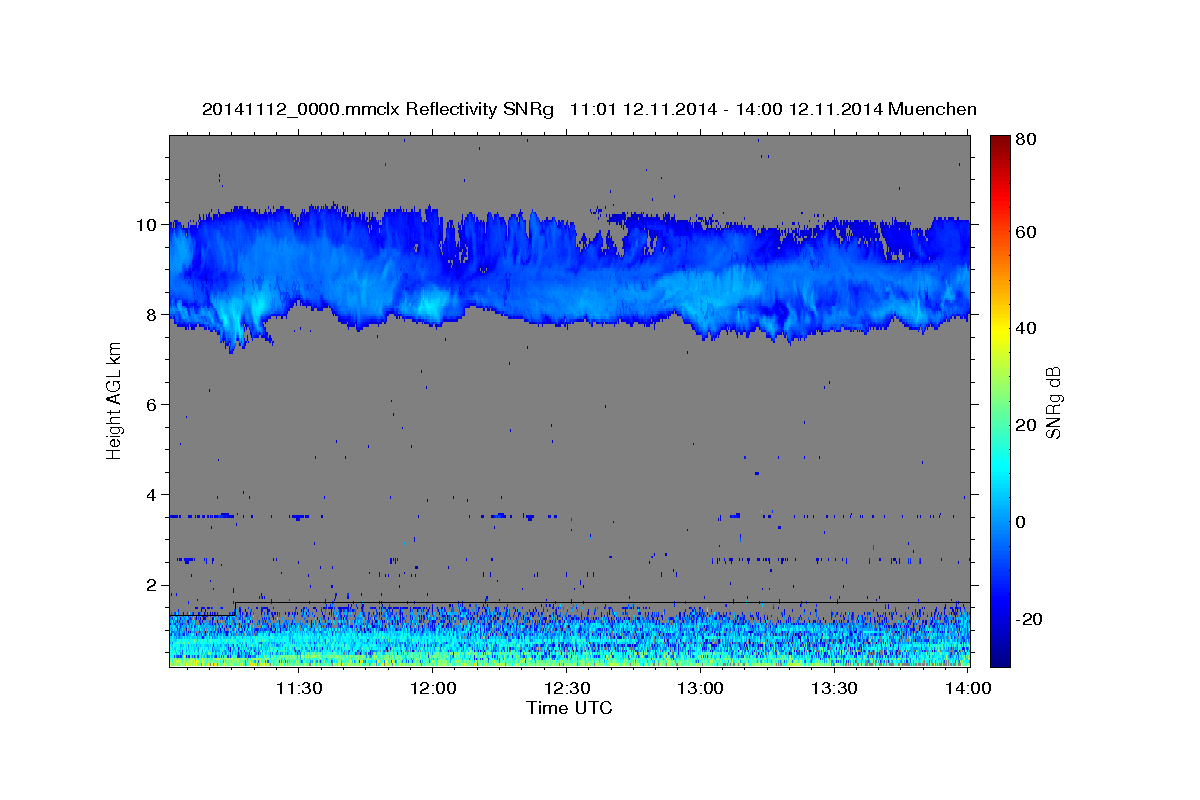Click the height tick label 10

point(147,225)
